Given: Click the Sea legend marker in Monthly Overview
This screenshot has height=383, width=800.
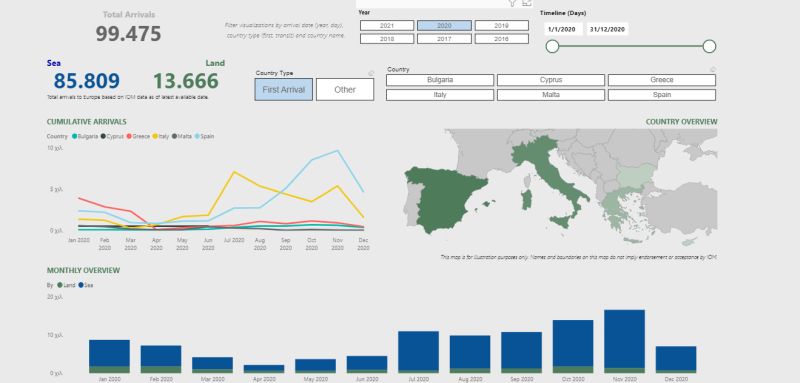Looking at the screenshot, I should tap(81, 285).
